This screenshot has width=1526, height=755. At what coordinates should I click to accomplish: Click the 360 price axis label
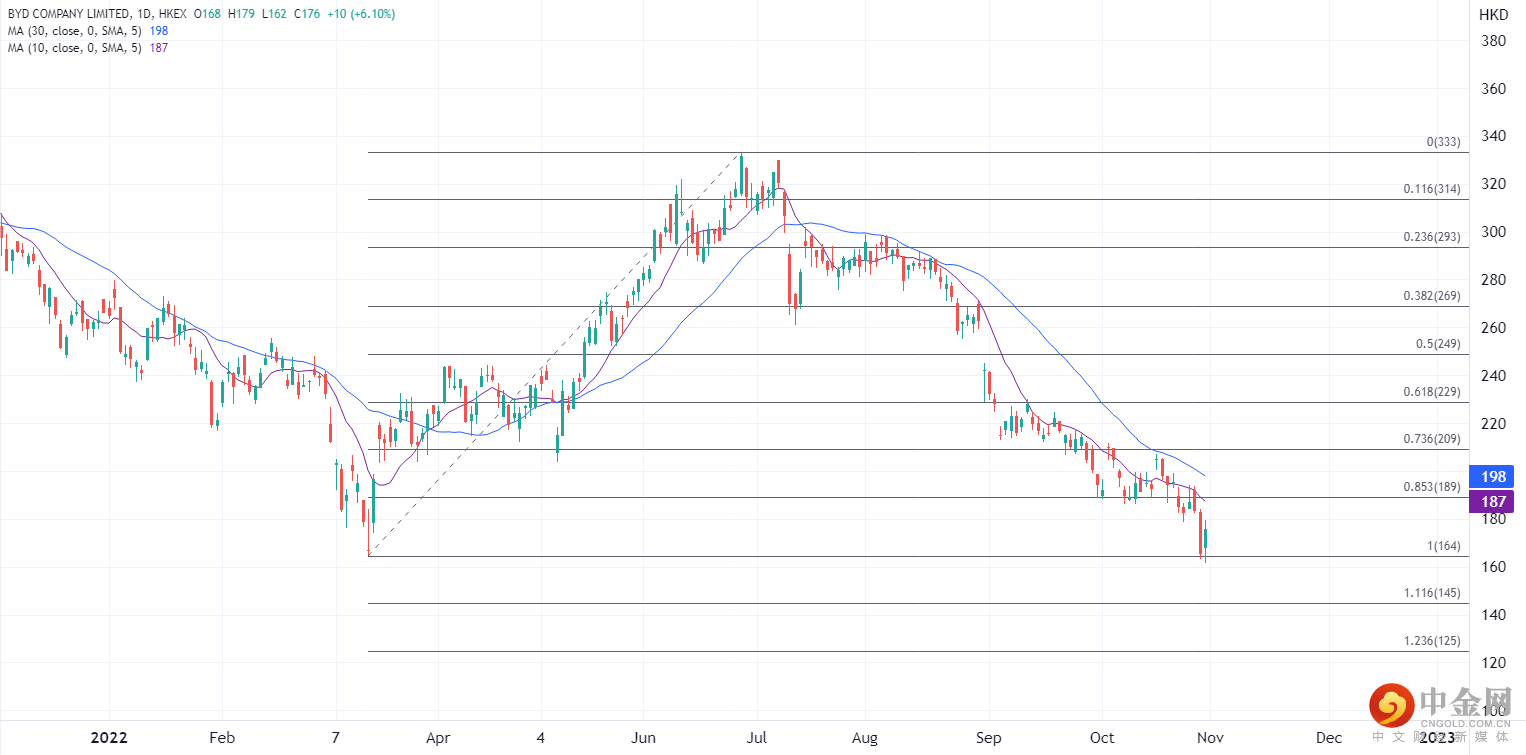1494,89
